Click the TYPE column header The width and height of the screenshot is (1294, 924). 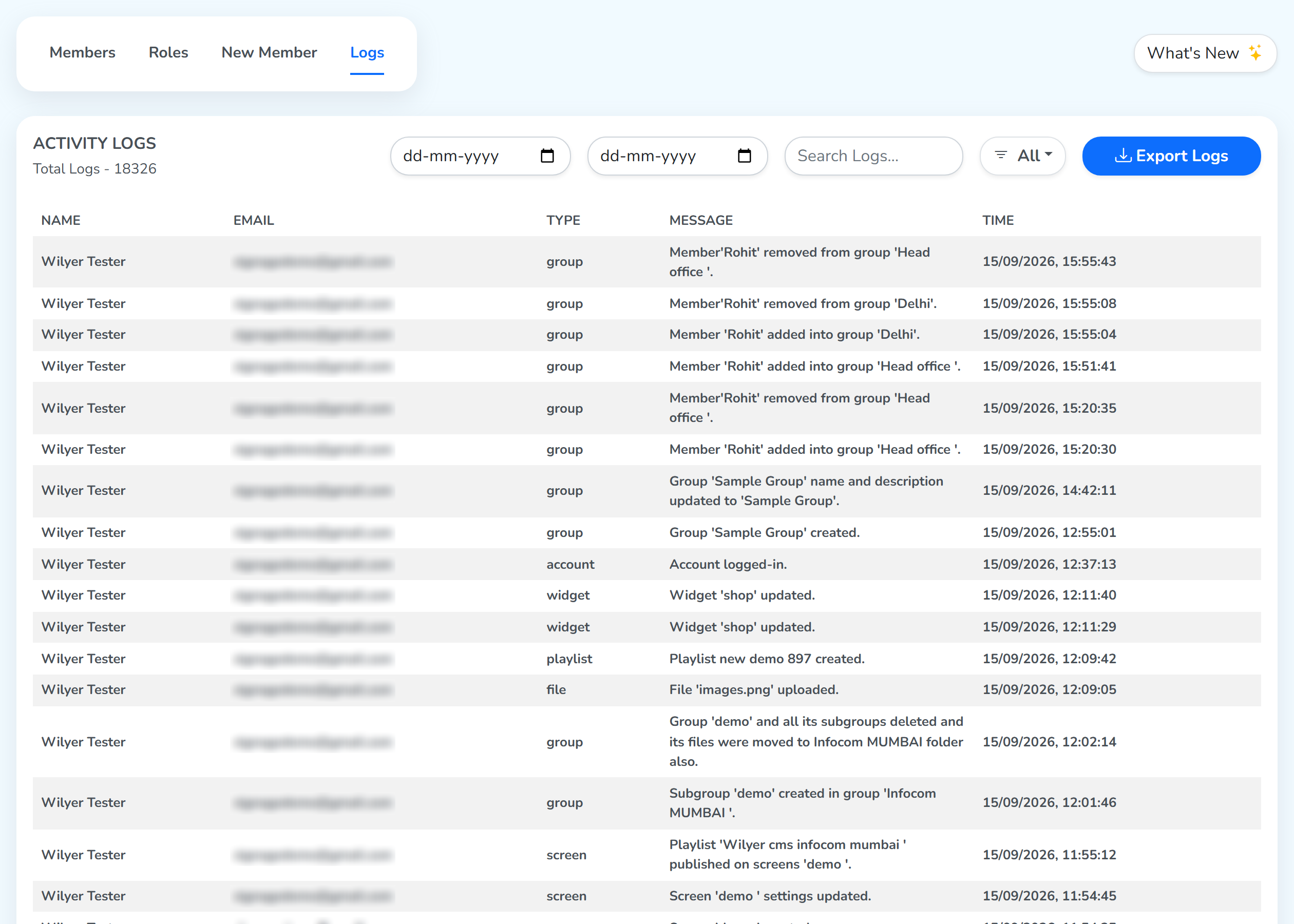563,220
